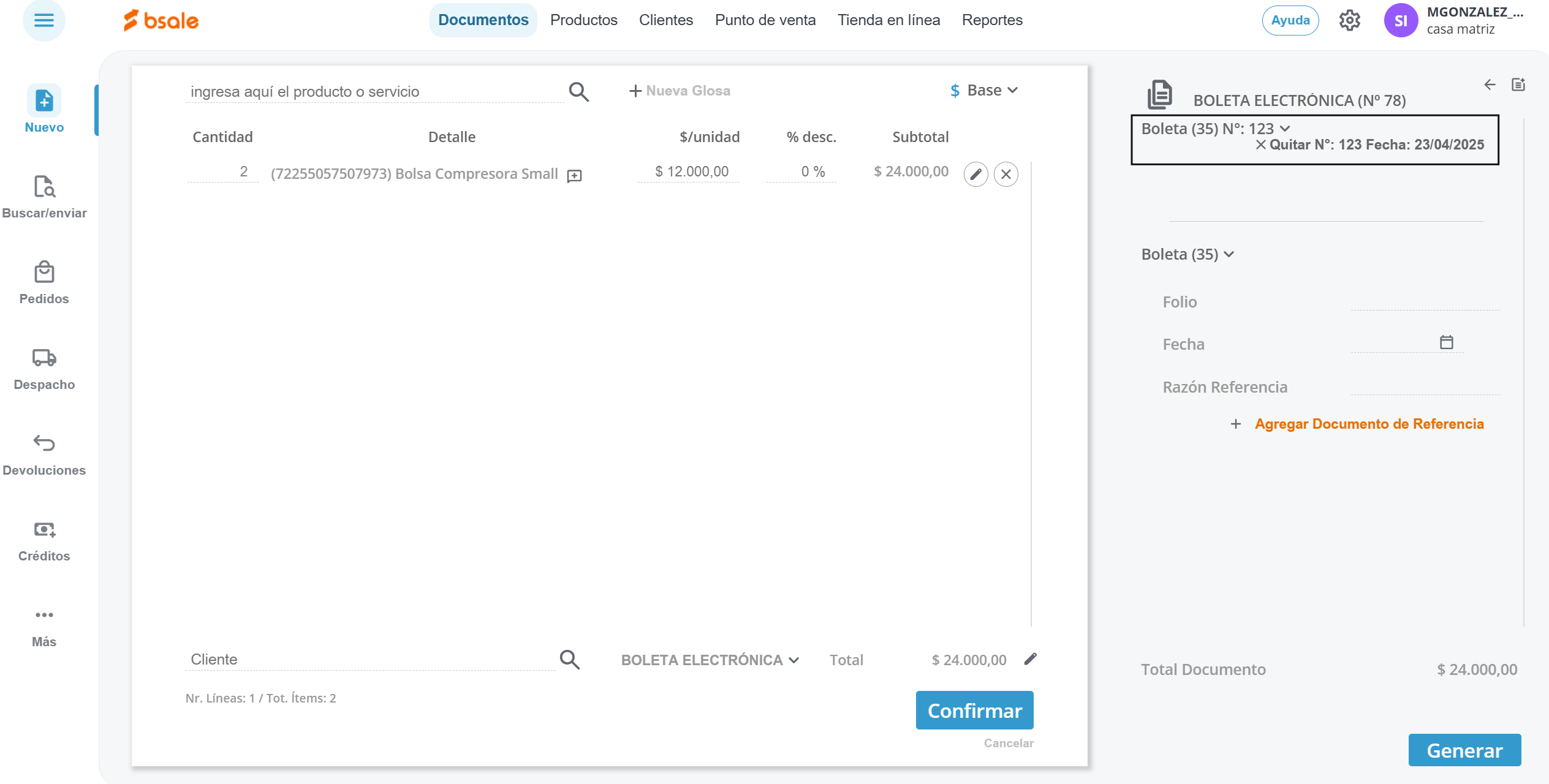This screenshot has width=1549, height=784.
Task: Open the hamburger menu icon
Action: (44, 20)
